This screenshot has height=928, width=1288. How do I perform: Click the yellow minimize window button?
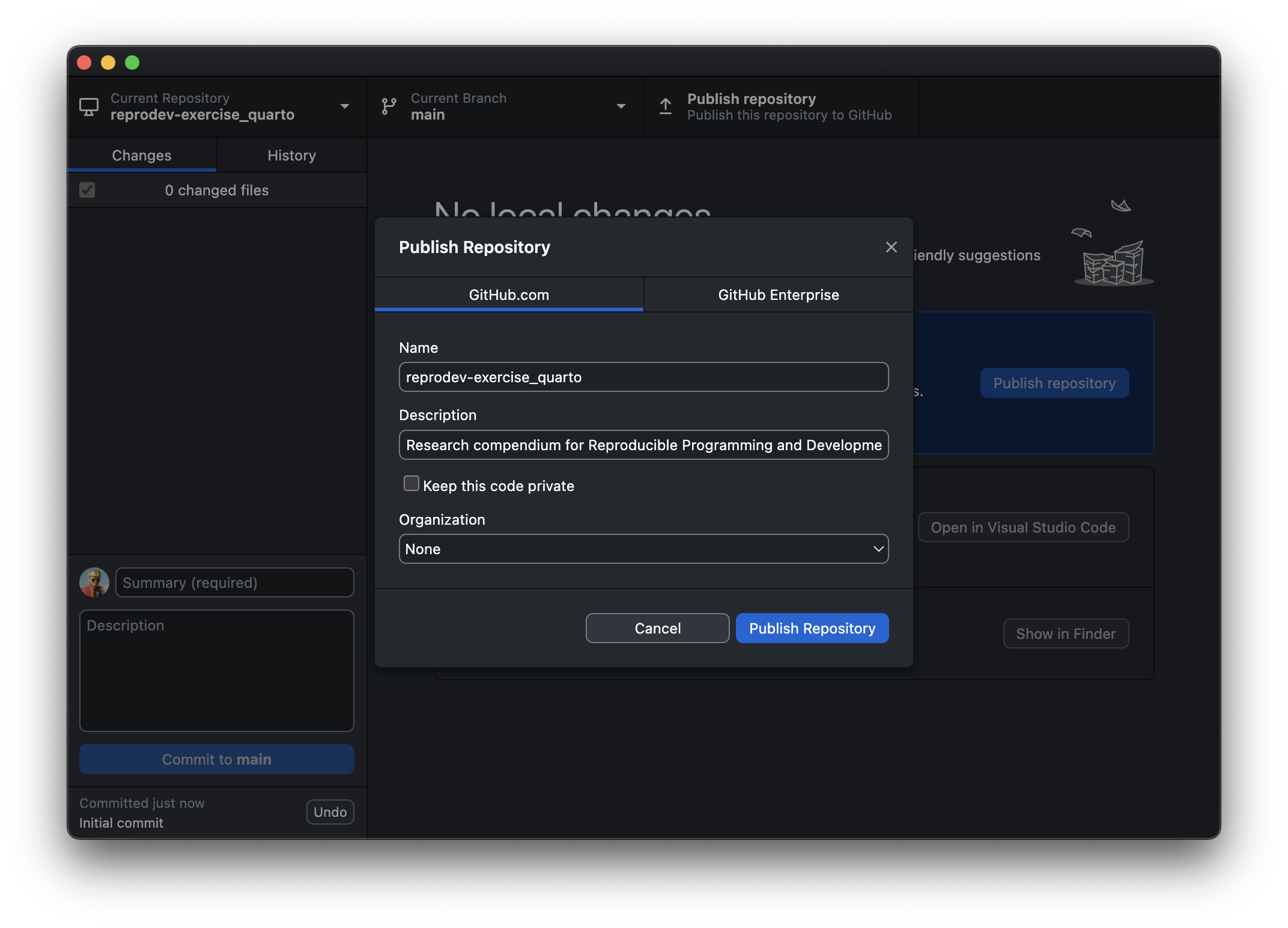[x=108, y=63]
